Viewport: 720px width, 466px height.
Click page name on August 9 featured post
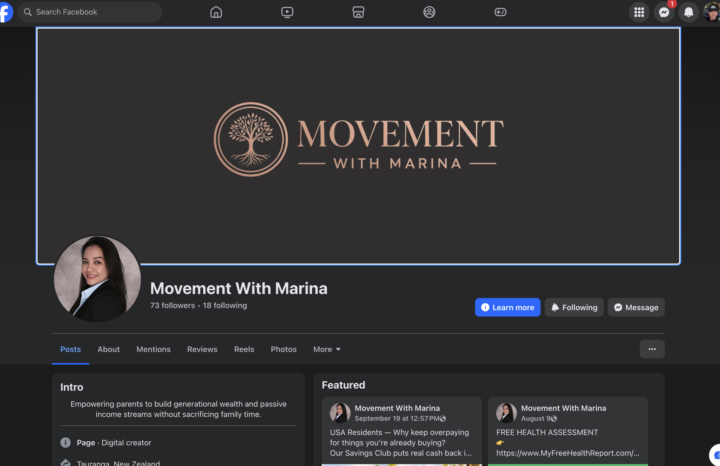(x=563, y=408)
